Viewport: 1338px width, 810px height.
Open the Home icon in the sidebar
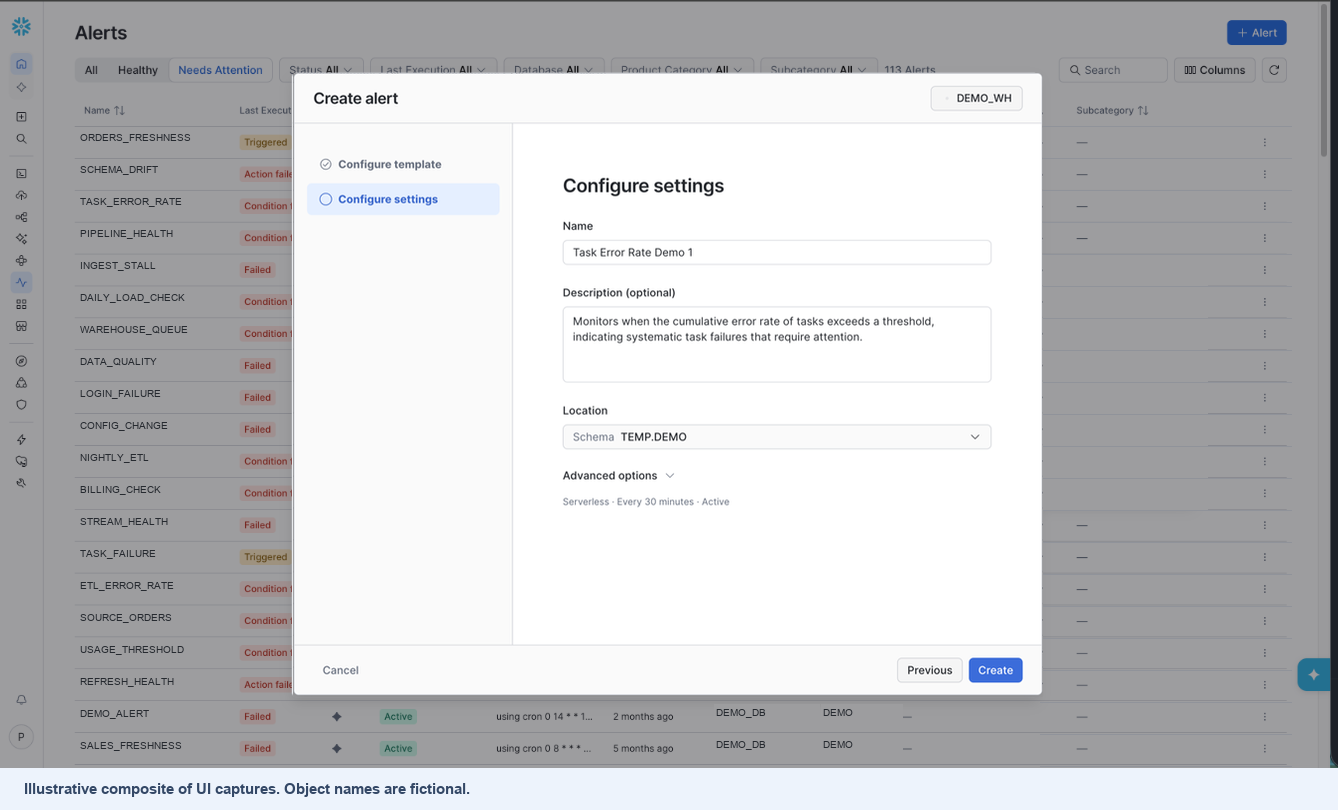click(21, 64)
